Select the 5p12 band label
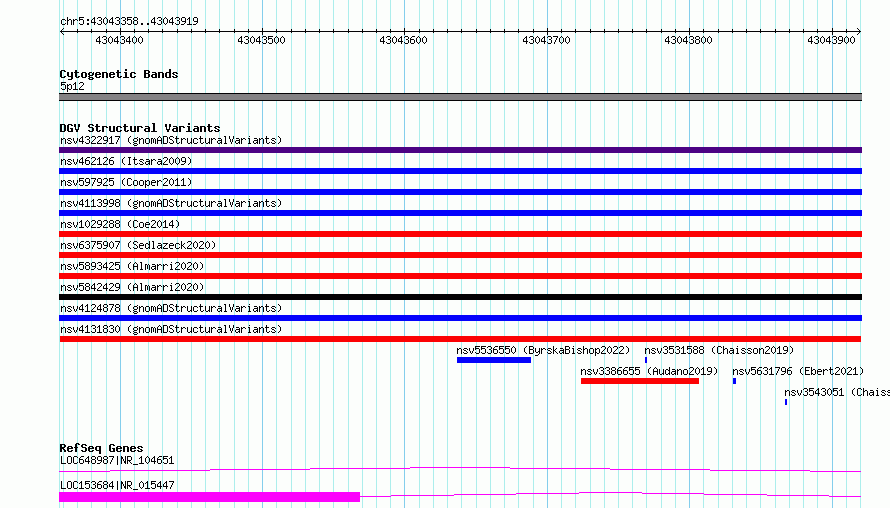Screen dimensions: 890x508 pos(72,86)
